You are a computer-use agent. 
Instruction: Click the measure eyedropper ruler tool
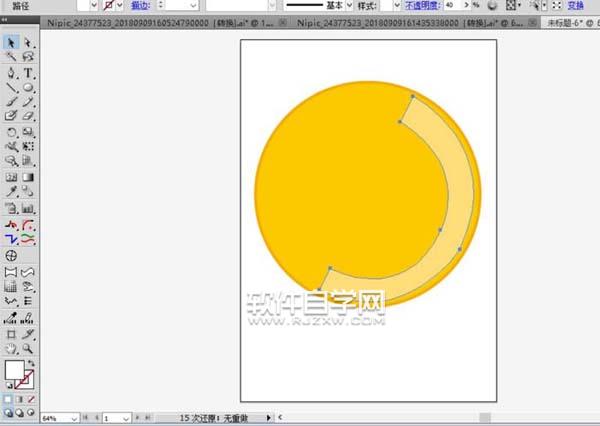coord(11,318)
